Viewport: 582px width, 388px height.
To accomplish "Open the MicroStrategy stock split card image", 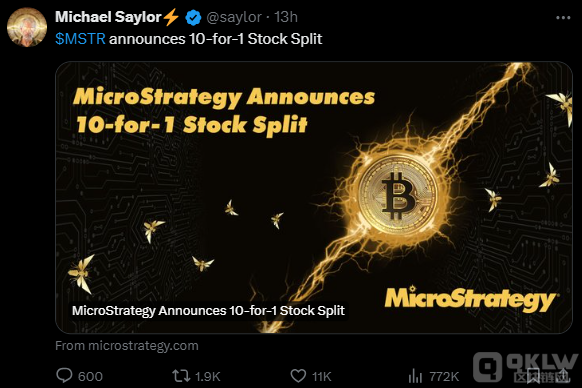I will 314,197.
